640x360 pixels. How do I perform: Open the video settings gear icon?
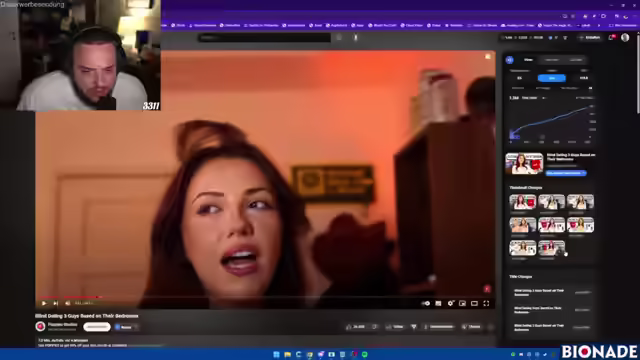coord(450,303)
